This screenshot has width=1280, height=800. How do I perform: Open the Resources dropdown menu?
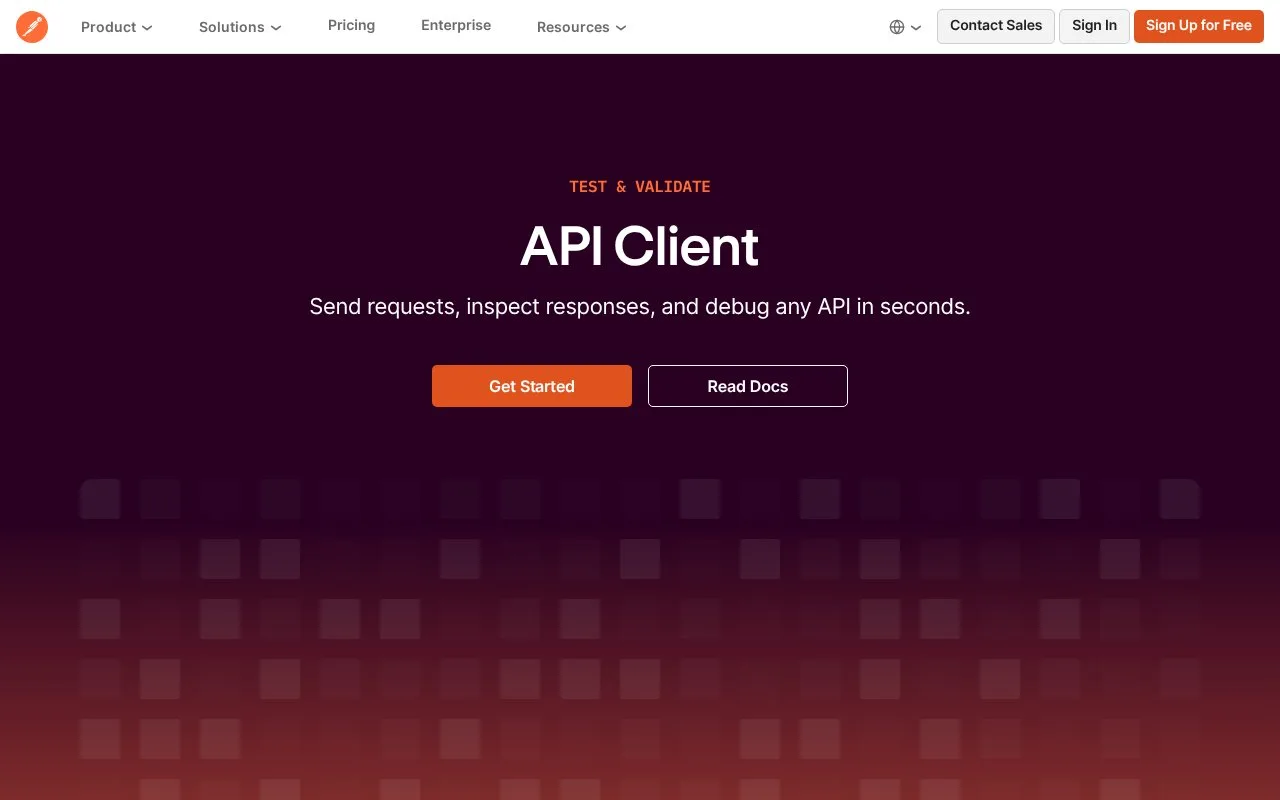tap(581, 27)
